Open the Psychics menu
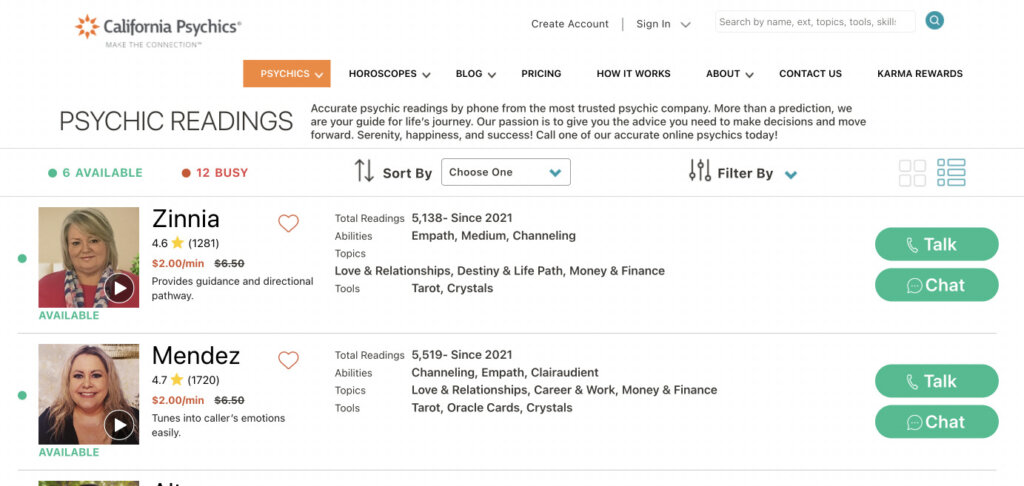1024x486 pixels. (287, 74)
